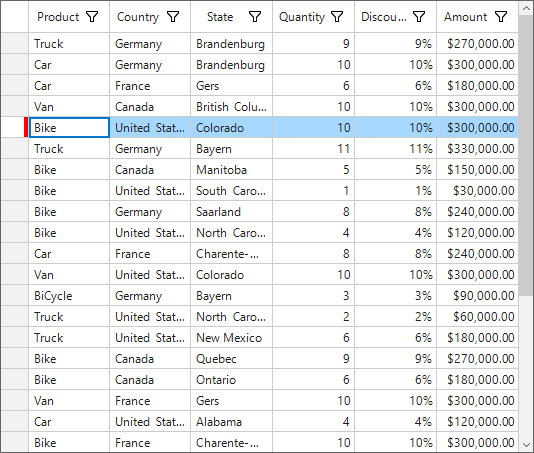Click Car in the Alabama row
The width and height of the screenshot is (534, 453).
click(69, 422)
